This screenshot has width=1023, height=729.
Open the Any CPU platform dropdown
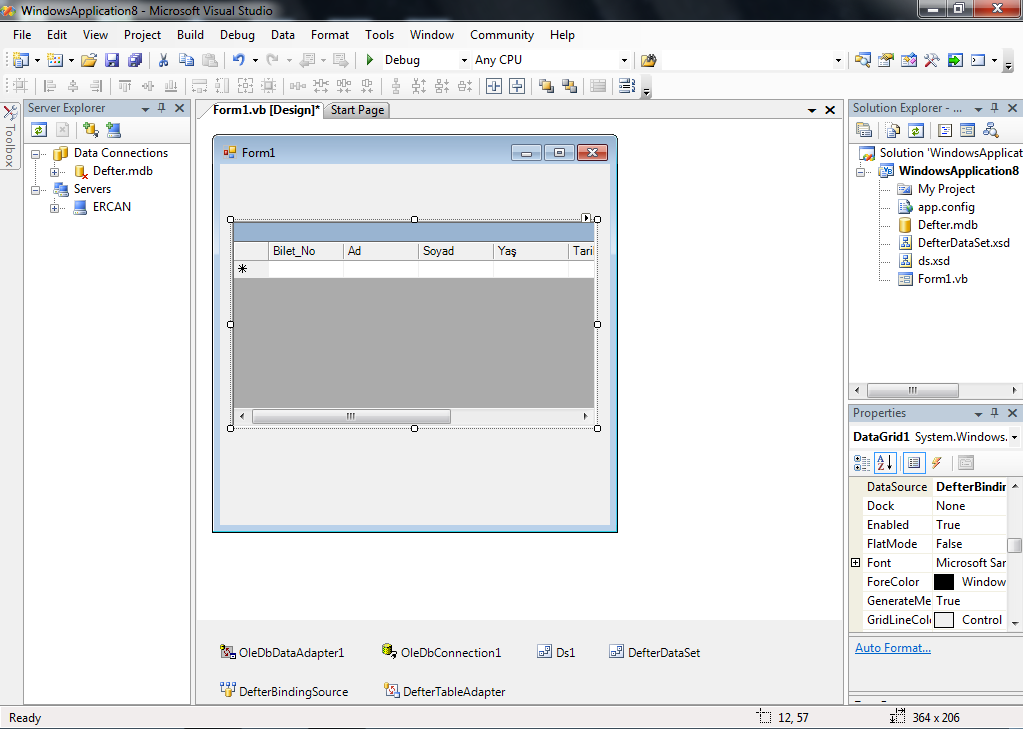click(624, 60)
